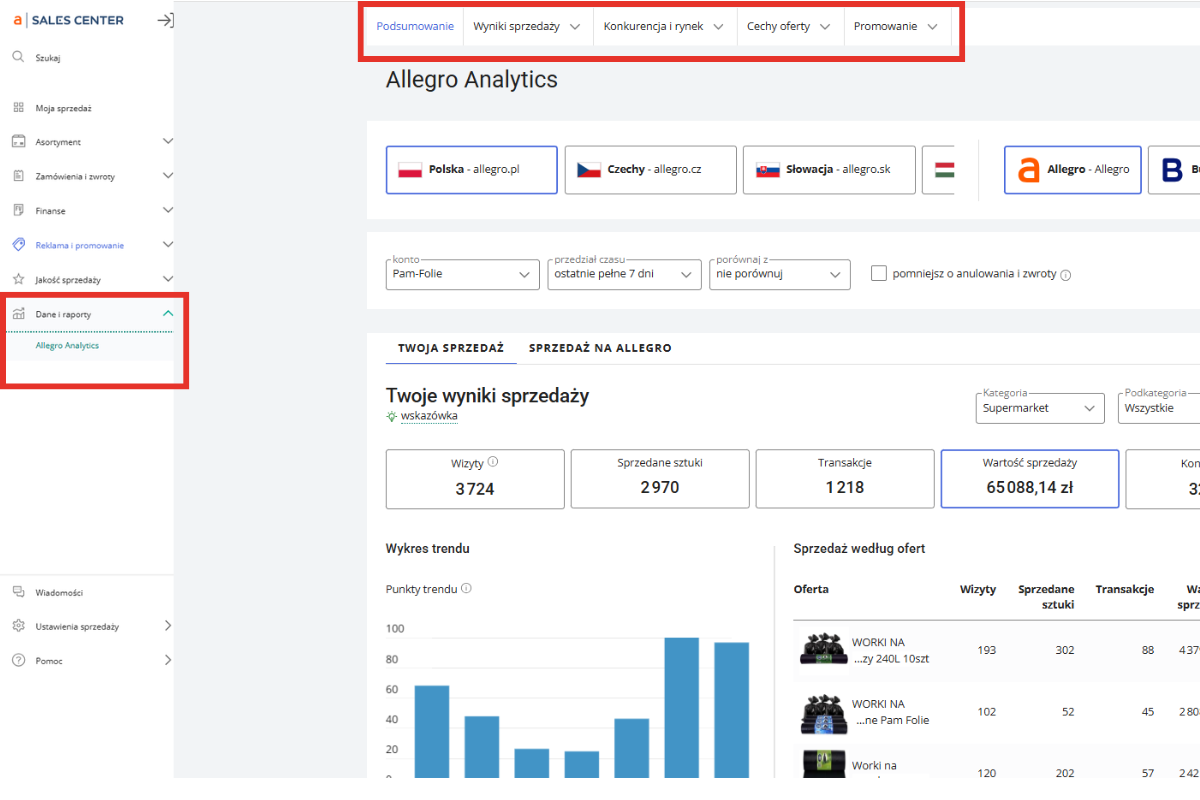
Task: Open the przedział czasu dropdown
Action: (x=624, y=275)
